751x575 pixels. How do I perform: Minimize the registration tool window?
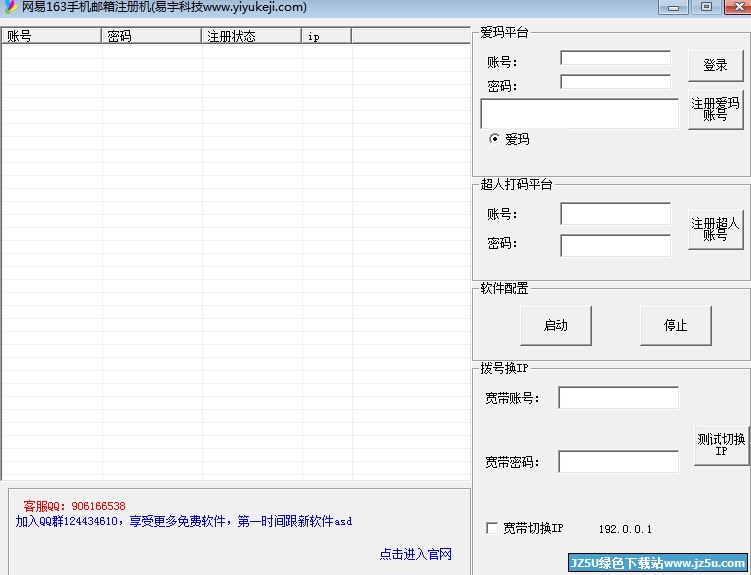[x=673, y=7]
